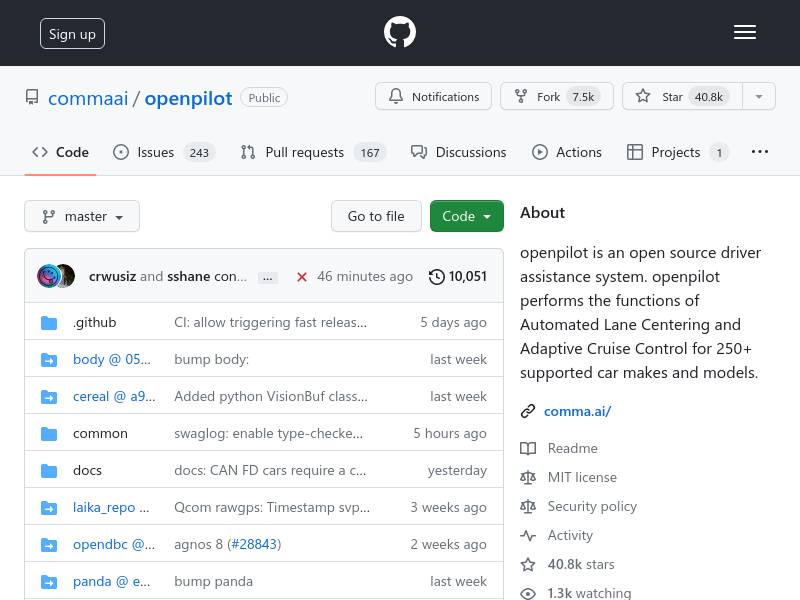Image resolution: width=800 pixels, height=600 pixels.
Task: Open commit 'Added python VisionBuf class...'
Action: [x=271, y=396]
